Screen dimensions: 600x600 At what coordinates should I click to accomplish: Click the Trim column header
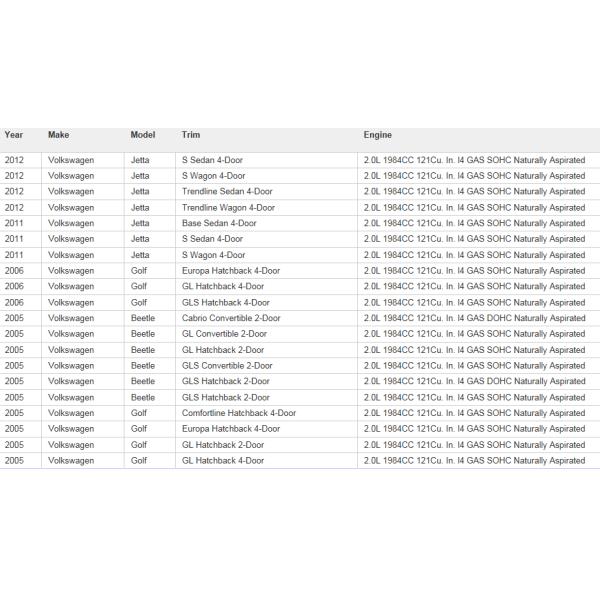click(190, 135)
